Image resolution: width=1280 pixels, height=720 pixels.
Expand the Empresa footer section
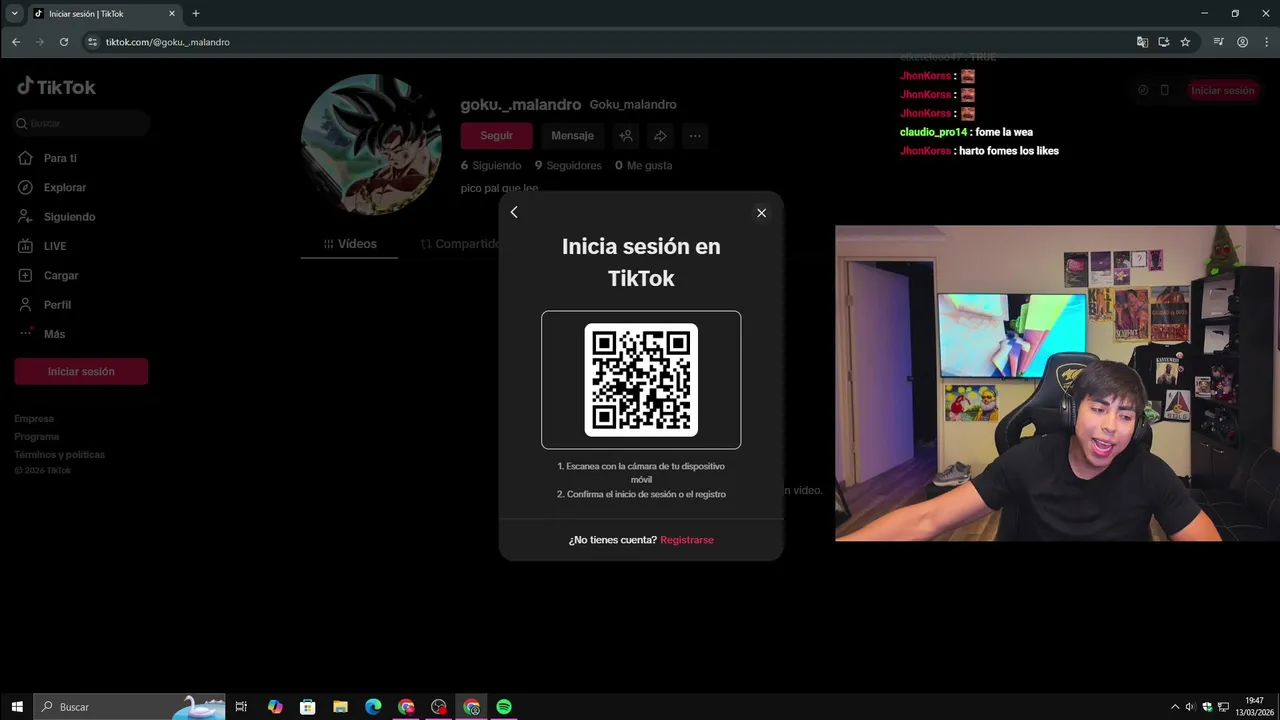[34, 419]
